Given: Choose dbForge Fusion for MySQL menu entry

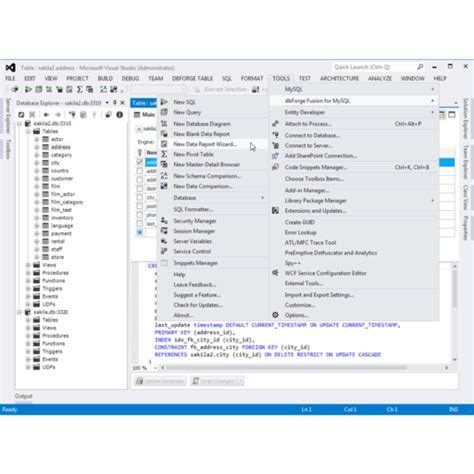Looking at the screenshot, I should (354, 101).
